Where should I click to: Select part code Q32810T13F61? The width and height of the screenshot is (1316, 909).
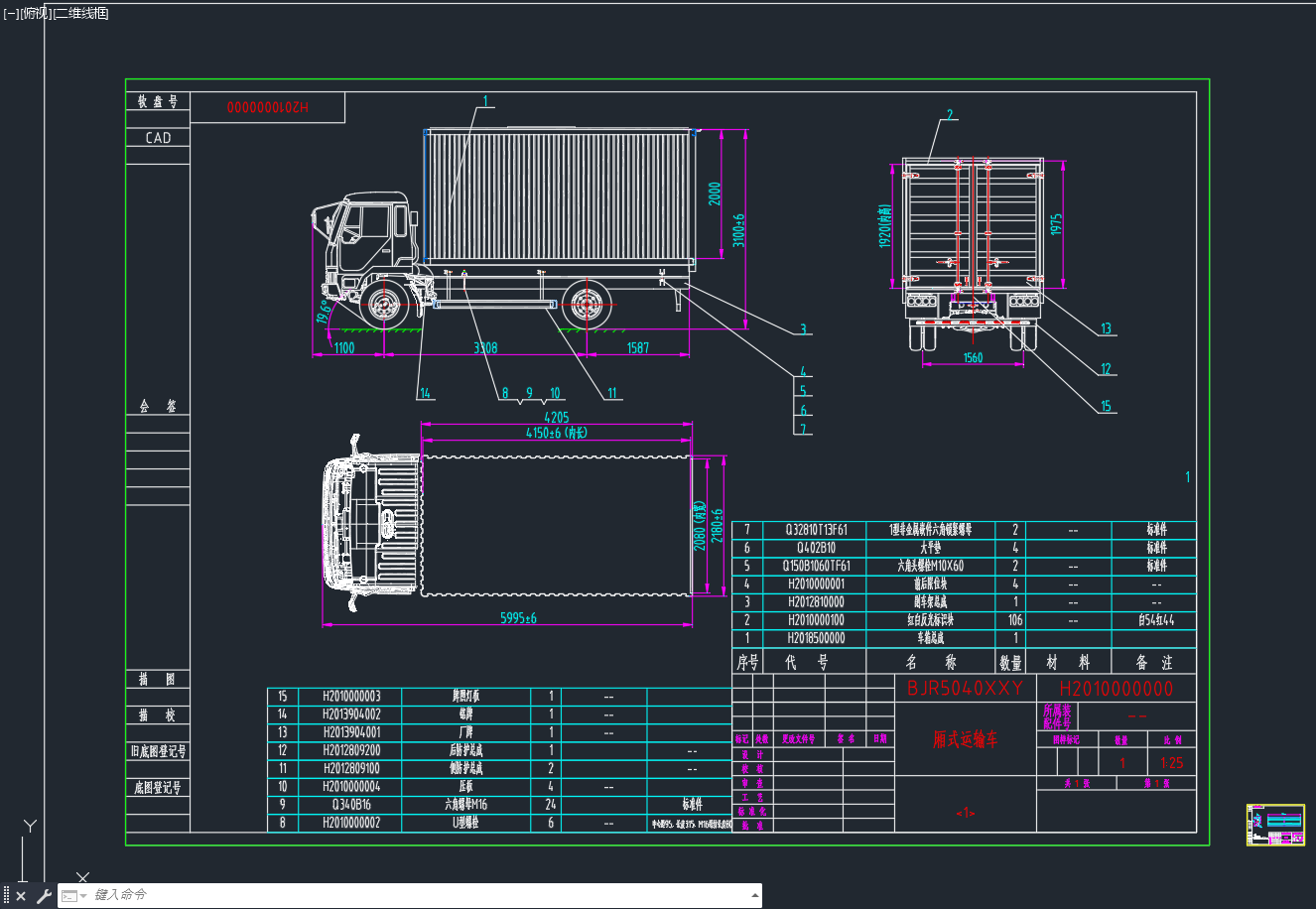pos(817,530)
